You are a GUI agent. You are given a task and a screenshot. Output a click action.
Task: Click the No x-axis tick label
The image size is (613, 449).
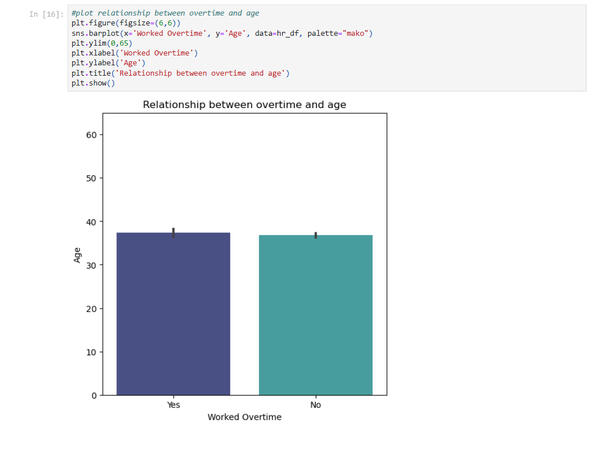(315, 406)
